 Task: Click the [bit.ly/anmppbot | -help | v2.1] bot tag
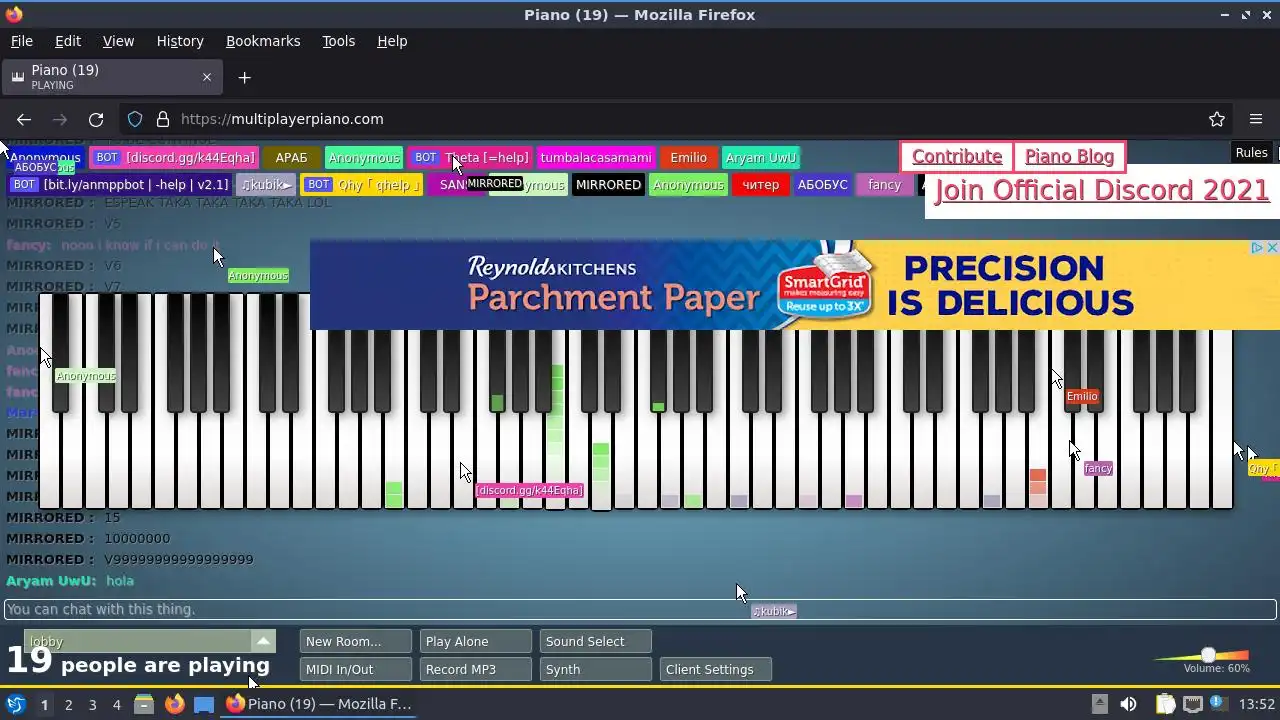pyautogui.click(x=121, y=185)
